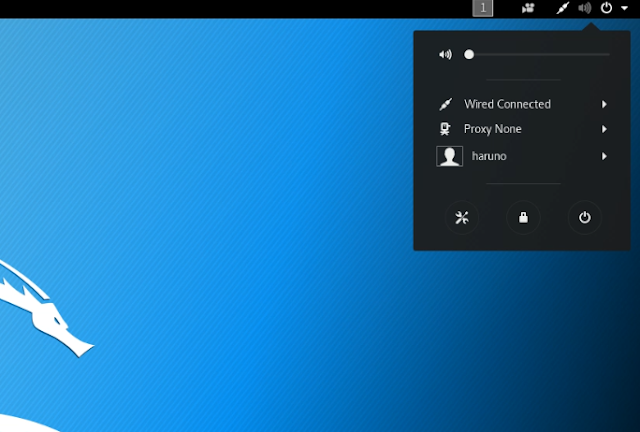Open the Proxy None submenu
Image resolution: width=640 pixels, height=432 pixels.
(x=522, y=129)
